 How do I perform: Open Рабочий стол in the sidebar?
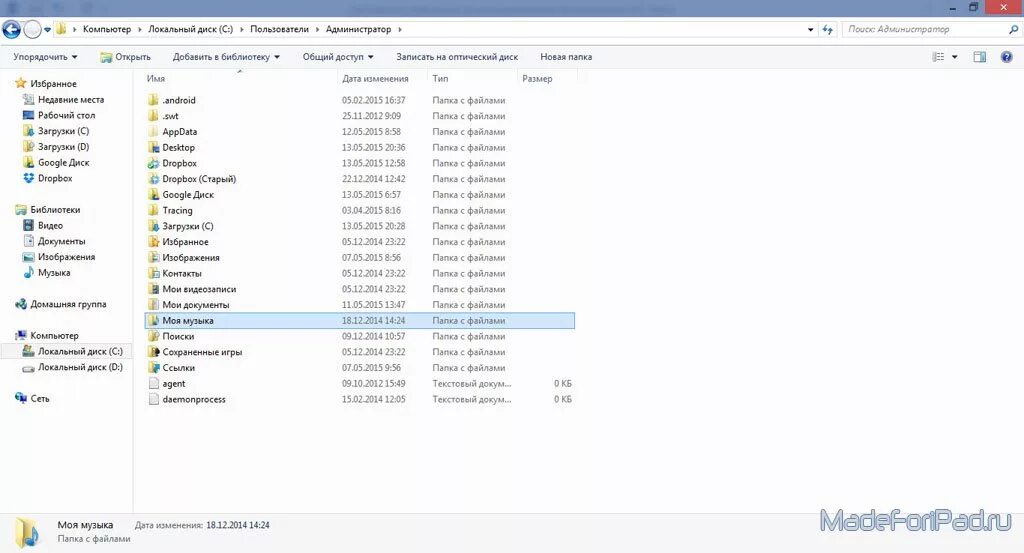59,115
